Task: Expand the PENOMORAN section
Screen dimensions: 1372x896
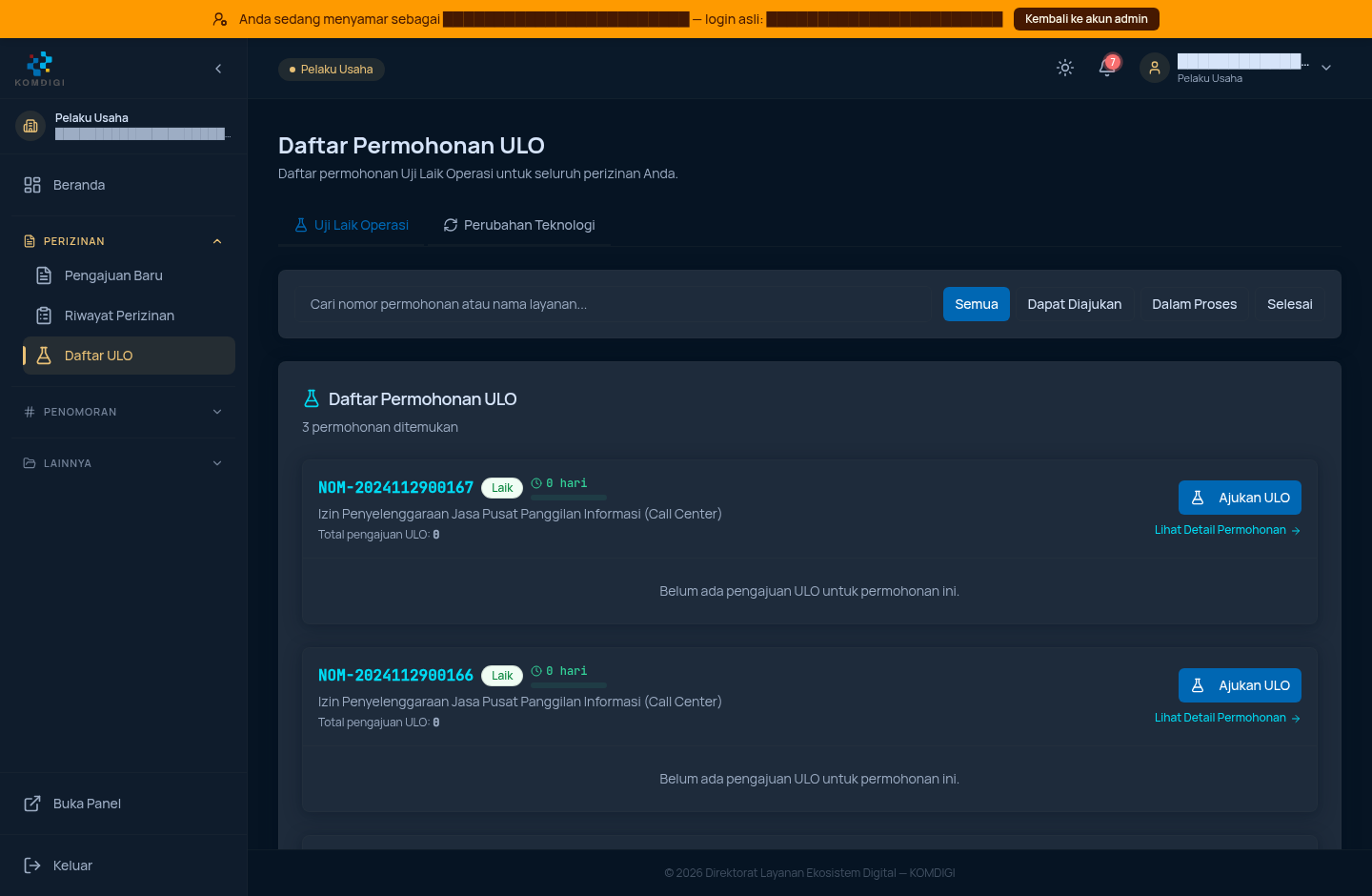Action: click(124, 412)
